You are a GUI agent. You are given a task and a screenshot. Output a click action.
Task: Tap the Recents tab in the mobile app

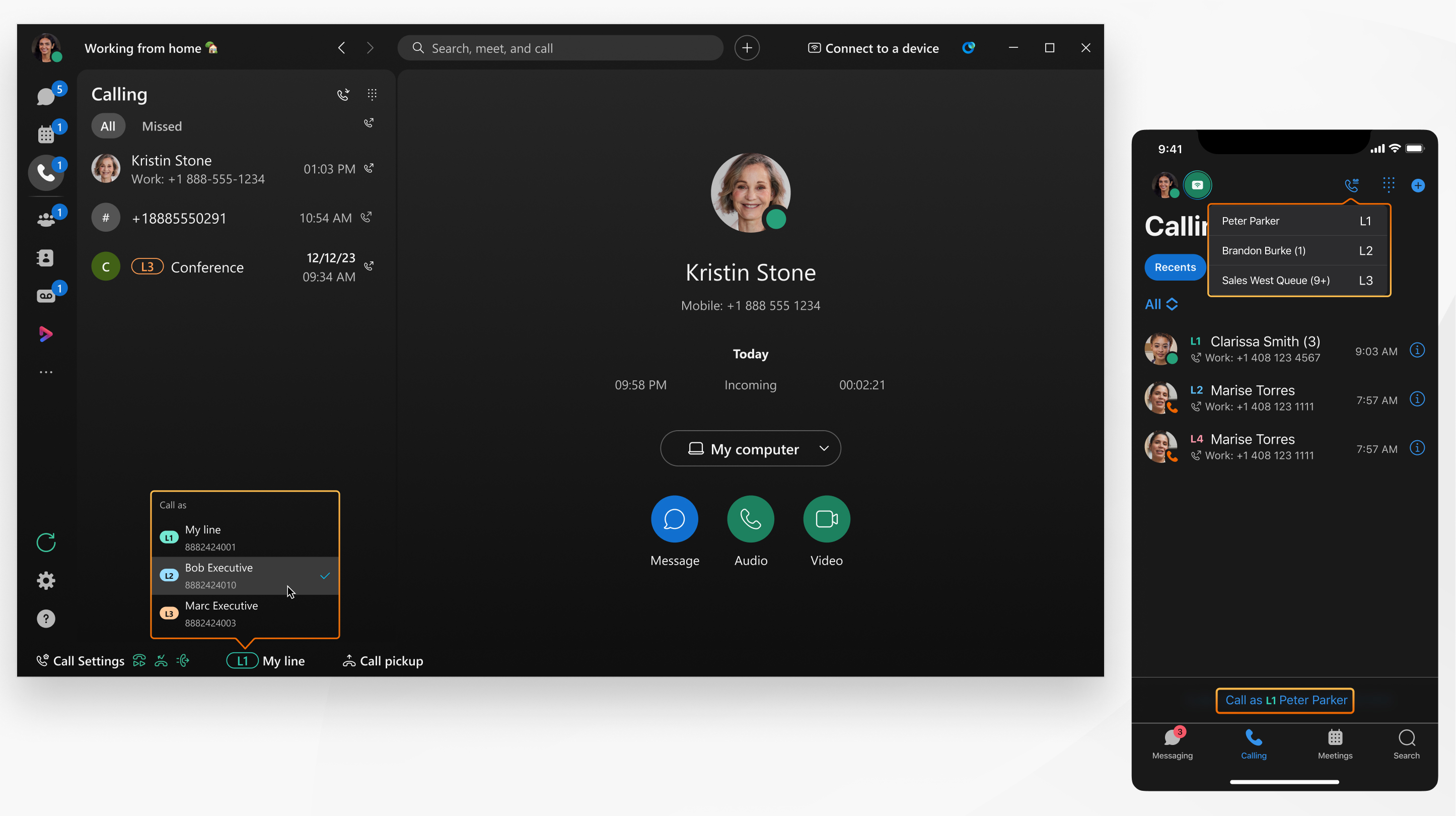click(x=1175, y=267)
